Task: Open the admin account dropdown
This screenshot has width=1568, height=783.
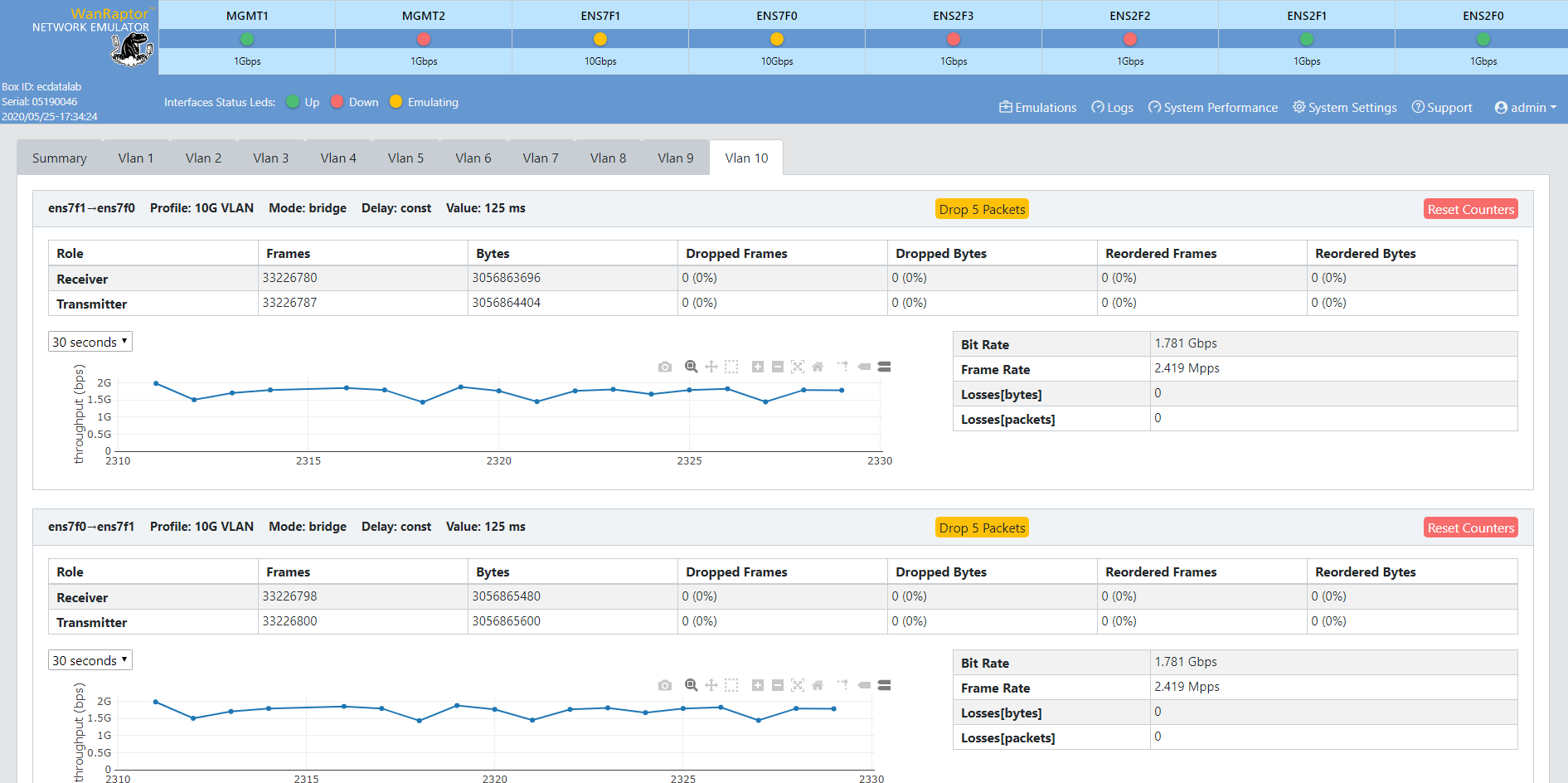Action: (x=1525, y=107)
